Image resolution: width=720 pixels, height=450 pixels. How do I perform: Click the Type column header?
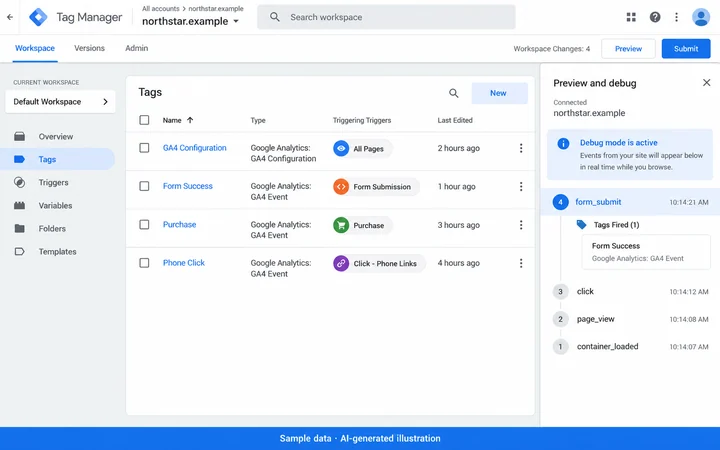tap(258, 120)
